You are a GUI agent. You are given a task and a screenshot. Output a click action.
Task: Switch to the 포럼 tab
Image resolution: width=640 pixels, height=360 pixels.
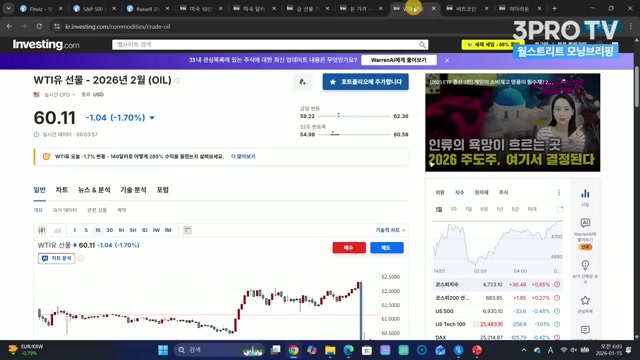(162, 190)
